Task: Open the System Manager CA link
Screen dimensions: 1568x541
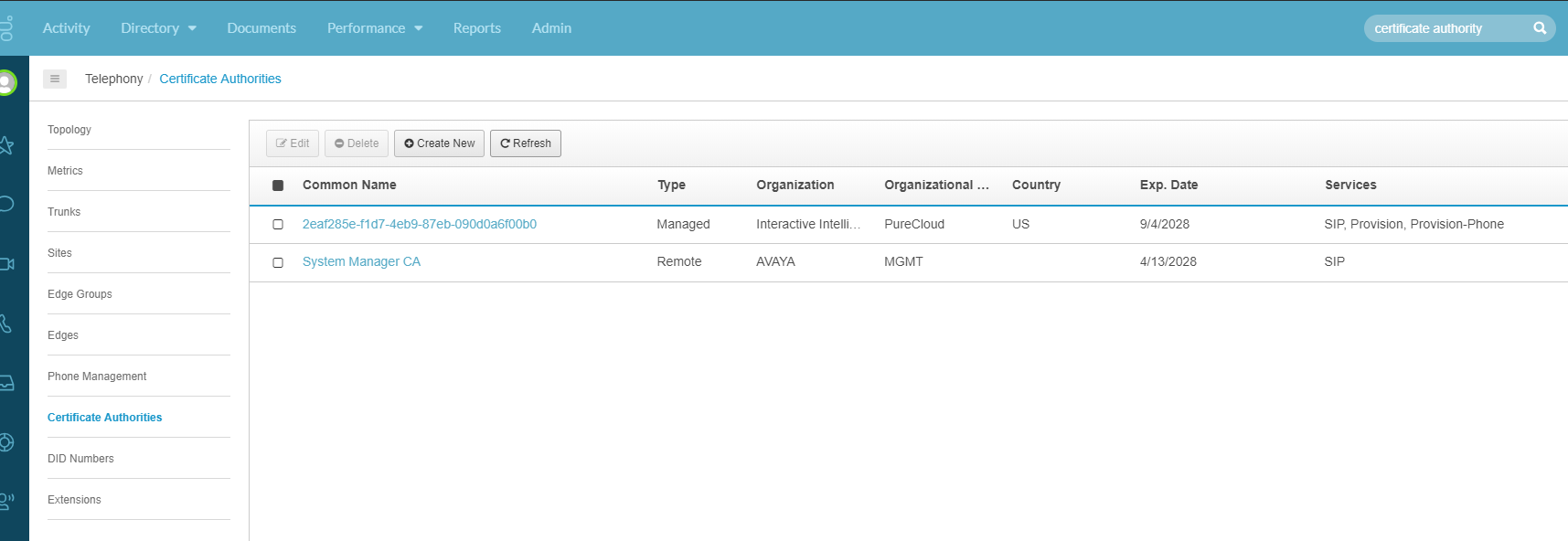Action: 361,261
